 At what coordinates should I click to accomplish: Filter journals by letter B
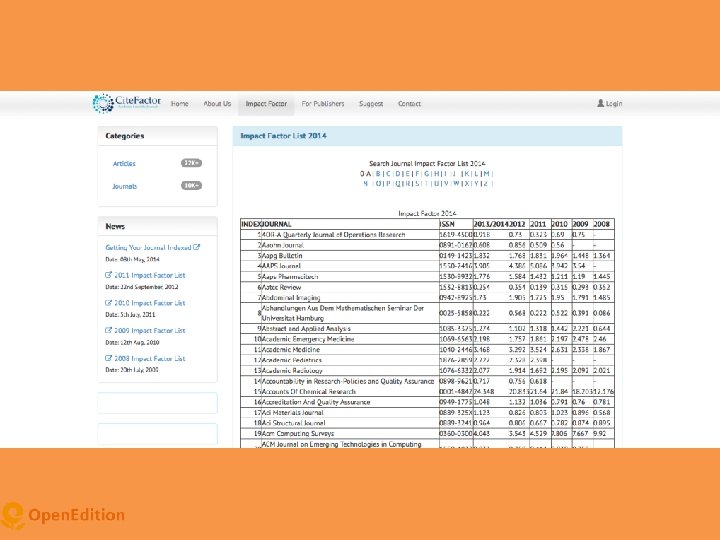point(378,174)
